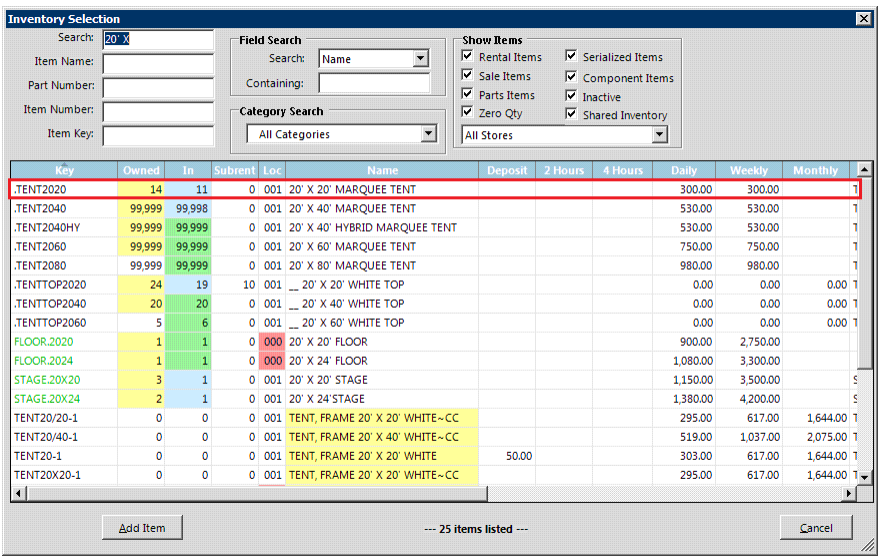Click the Cancel button
The image size is (881, 559).
point(816,528)
